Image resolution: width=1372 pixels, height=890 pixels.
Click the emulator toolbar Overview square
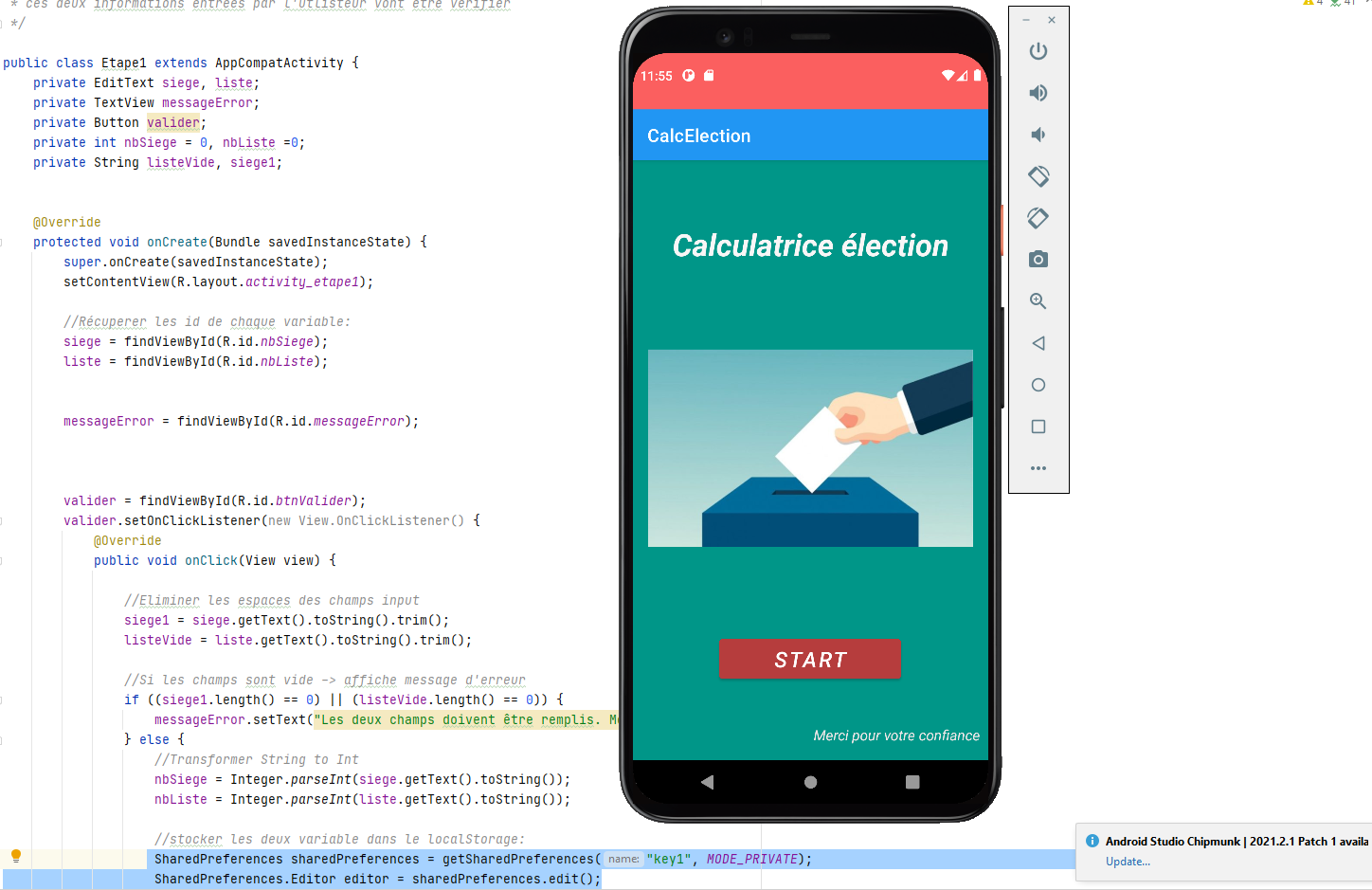[1038, 427]
